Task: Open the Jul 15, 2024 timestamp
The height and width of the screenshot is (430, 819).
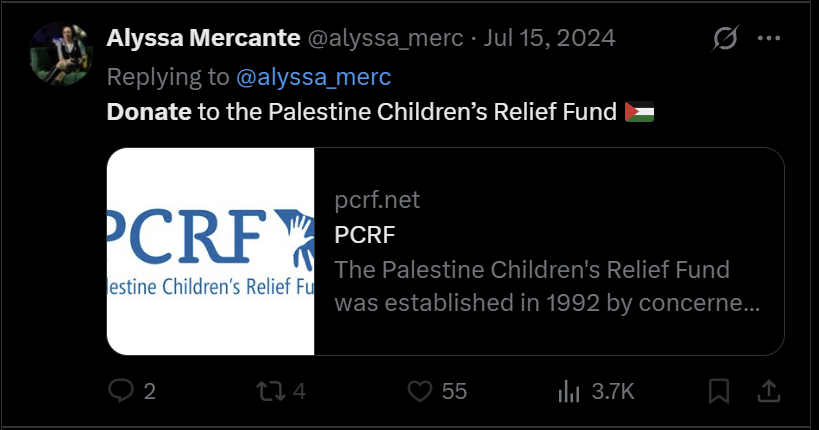Action: [x=549, y=38]
